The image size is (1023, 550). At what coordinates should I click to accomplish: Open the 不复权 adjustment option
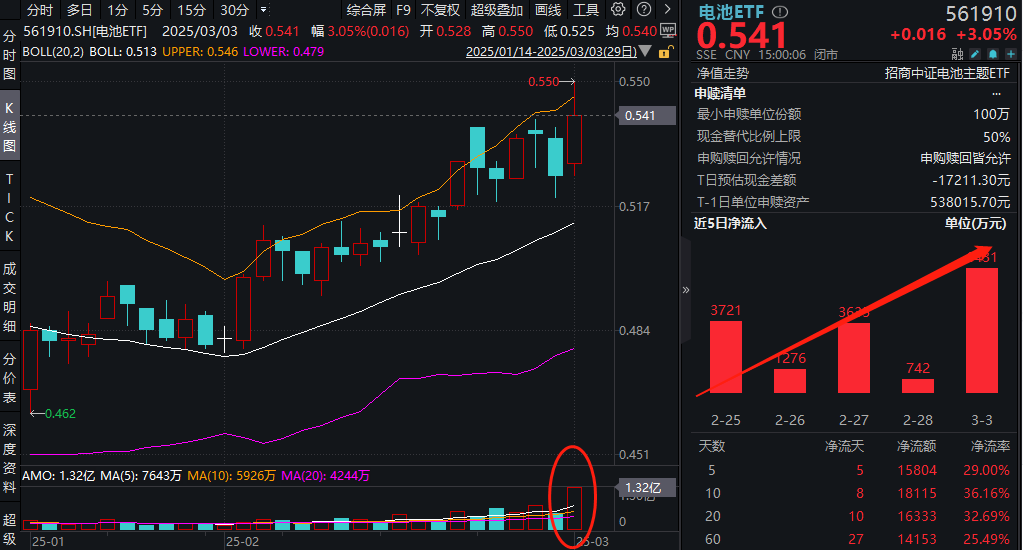tap(440, 10)
